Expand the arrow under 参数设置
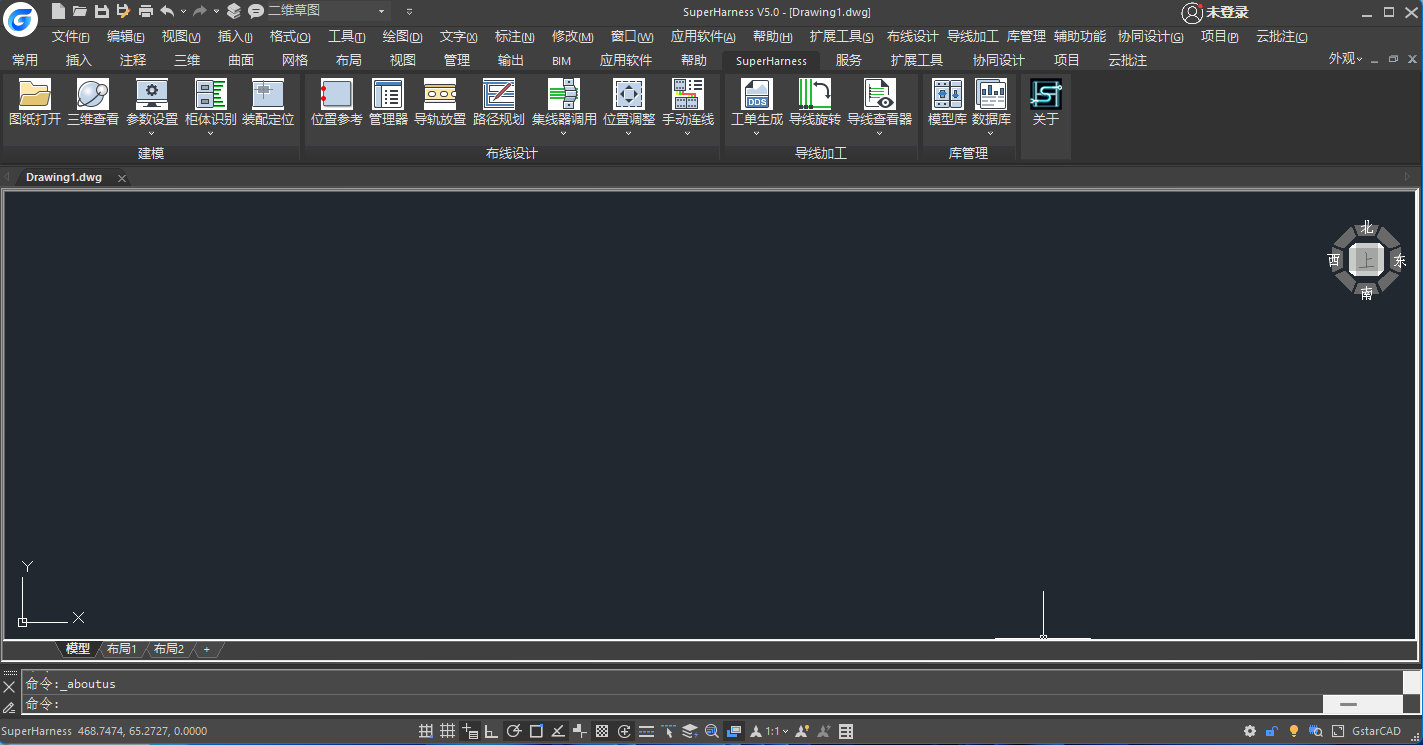Screen dimensions: 1423x745 click(152, 133)
